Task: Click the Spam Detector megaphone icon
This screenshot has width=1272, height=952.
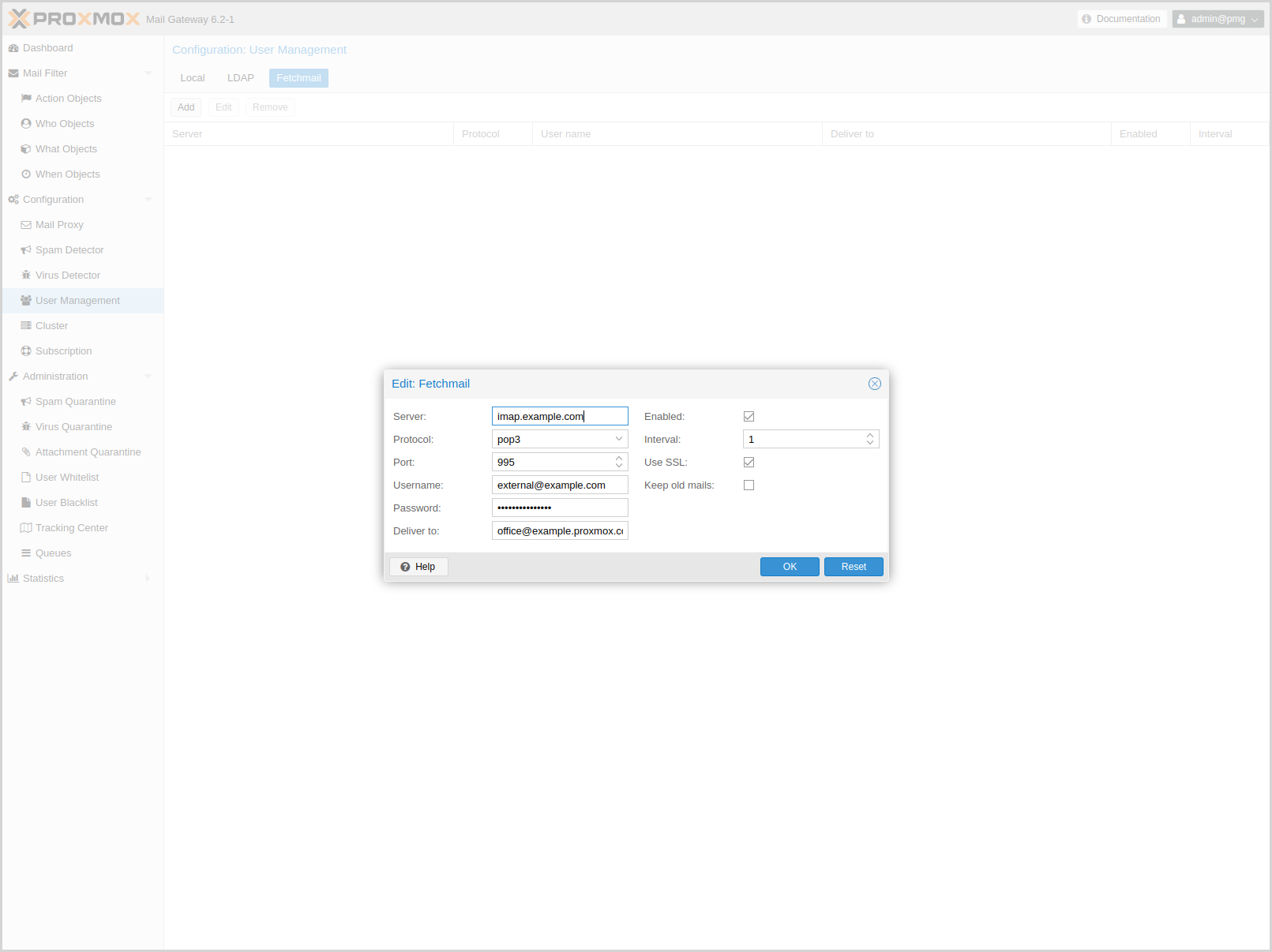Action: [x=26, y=250]
